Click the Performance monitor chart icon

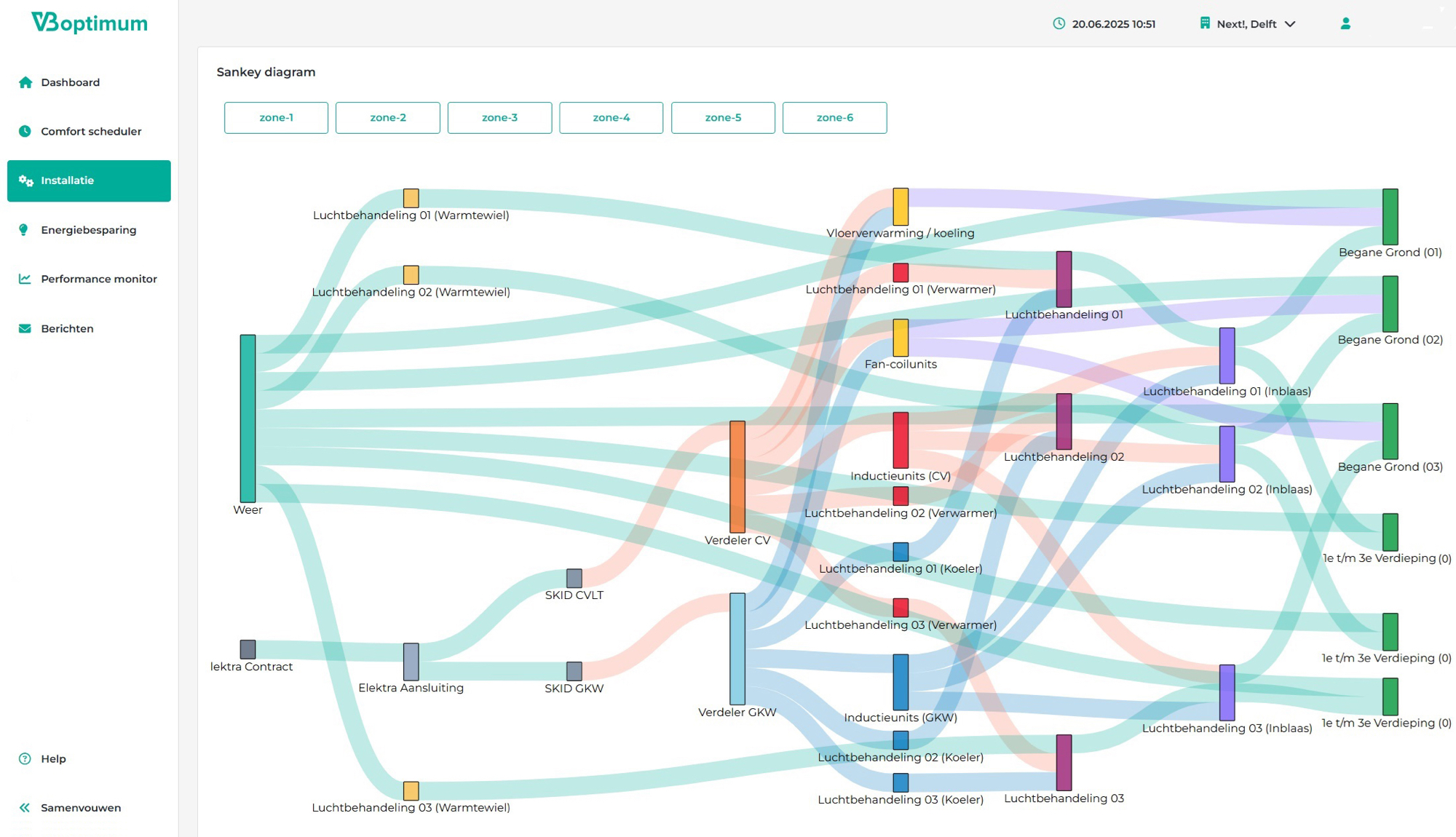25,279
